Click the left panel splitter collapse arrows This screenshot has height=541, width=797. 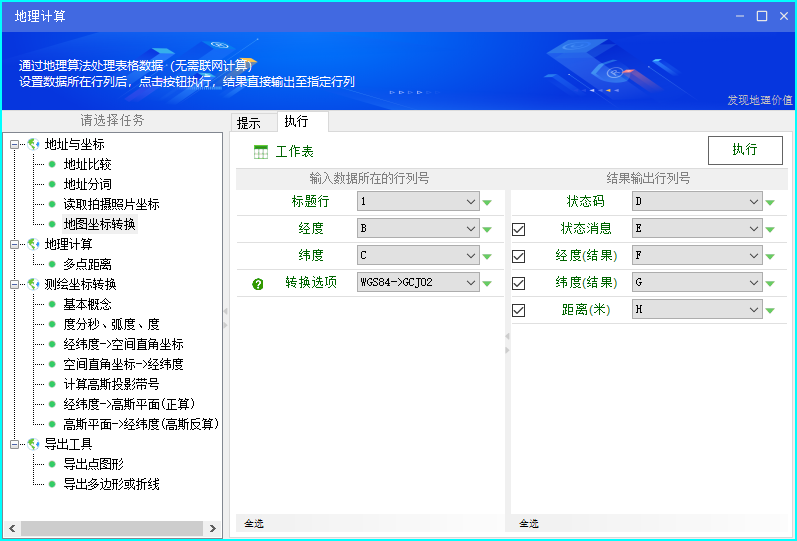pos(226,318)
